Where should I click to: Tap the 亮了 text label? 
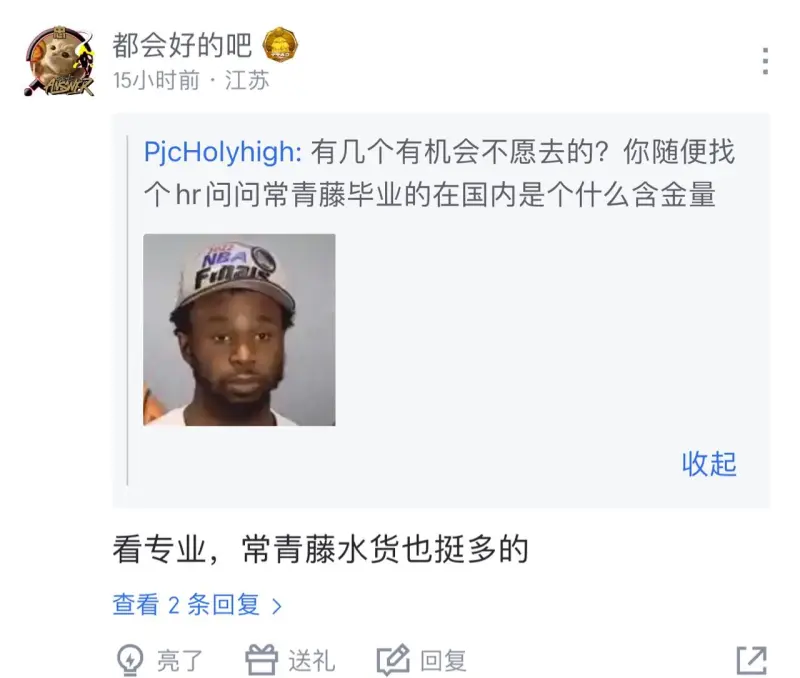point(180,661)
